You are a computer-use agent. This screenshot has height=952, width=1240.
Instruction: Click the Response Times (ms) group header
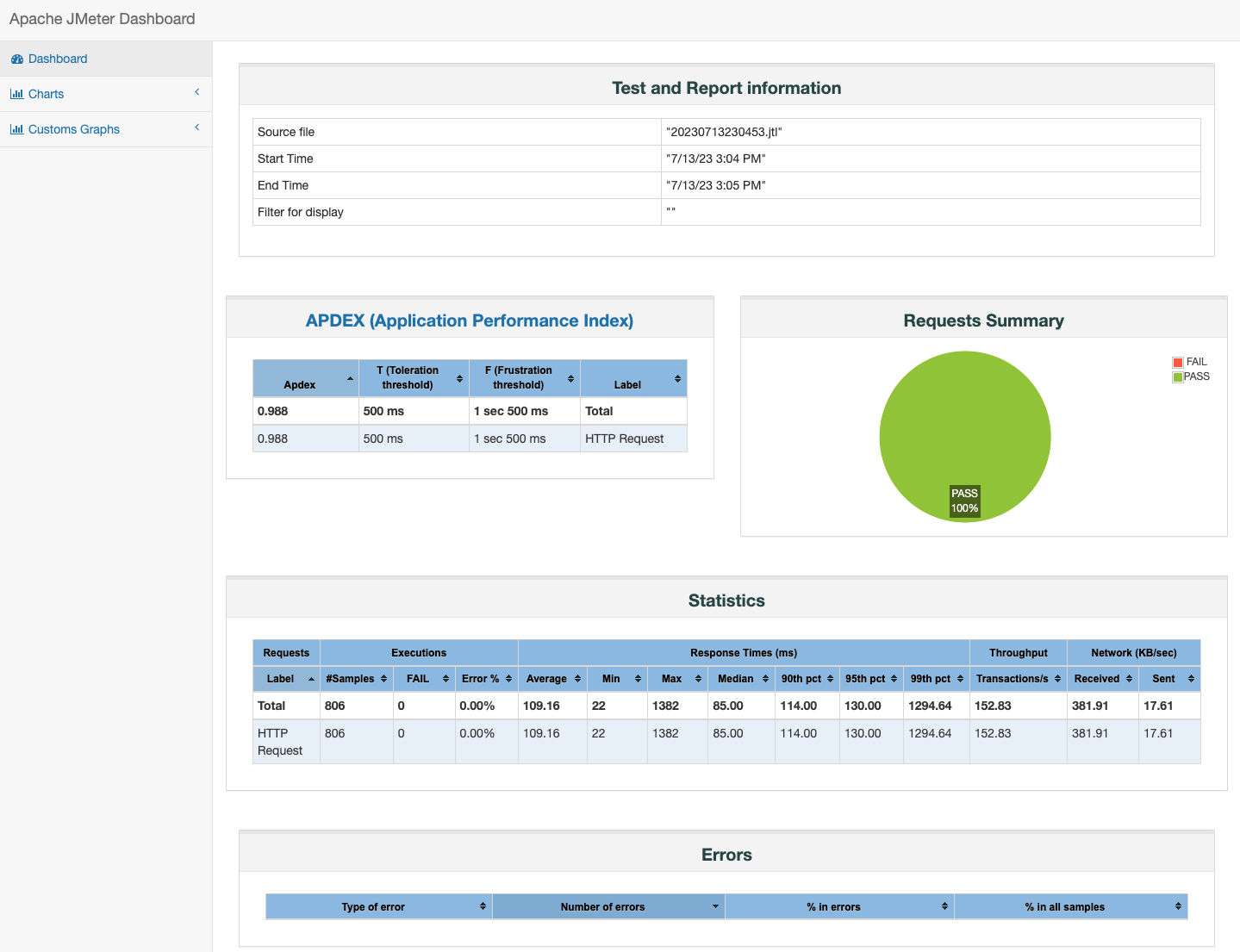click(x=744, y=653)
